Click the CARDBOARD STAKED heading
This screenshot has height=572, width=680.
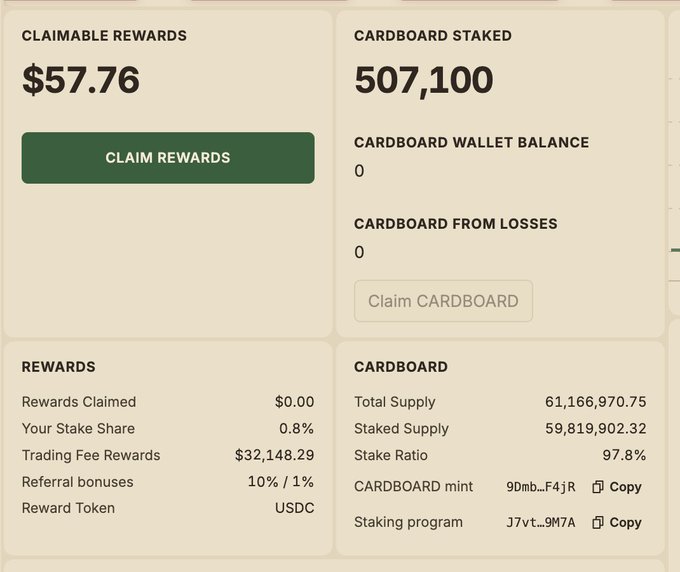[x=433, y=36]
